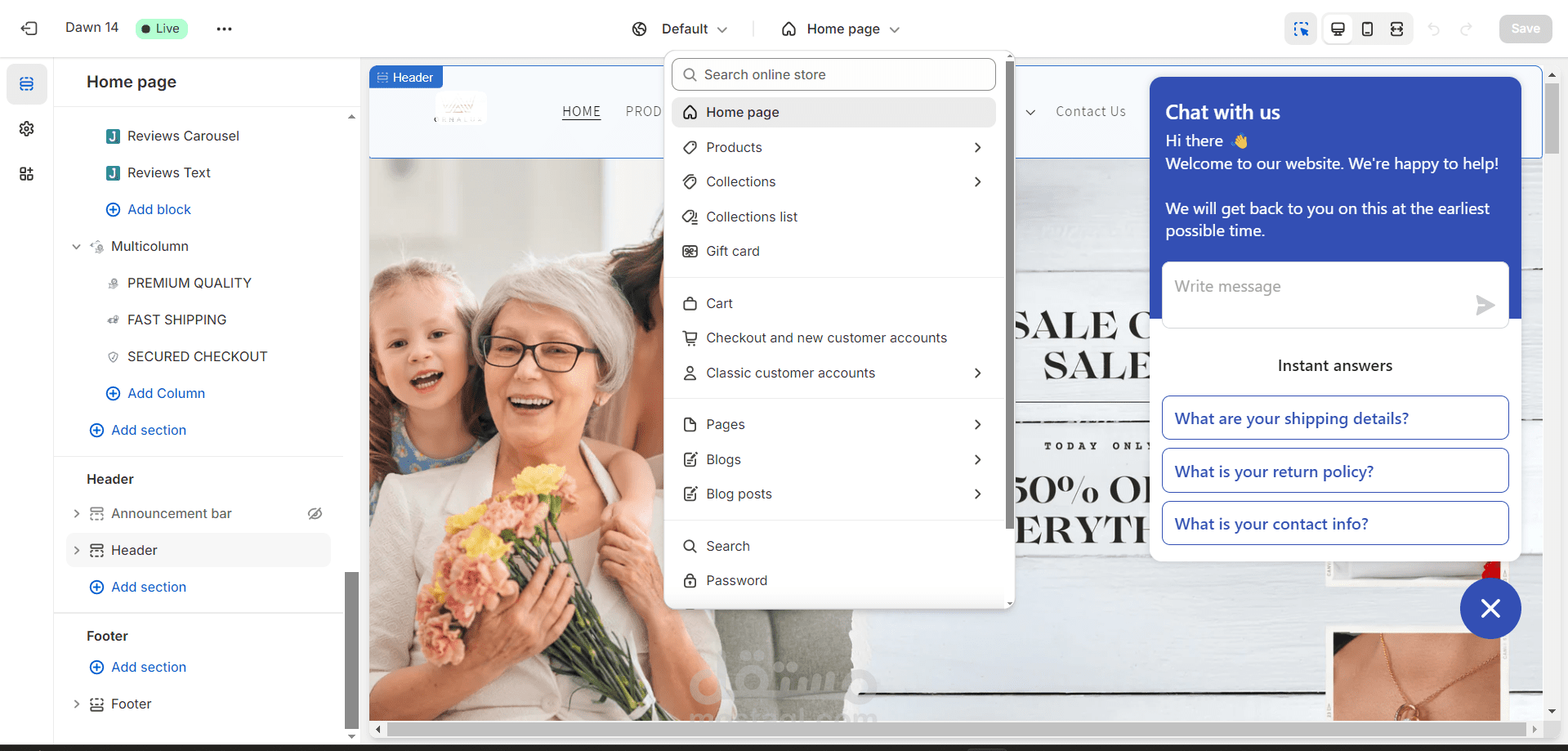
Task: Open Theme settings gear icon
Action: [x=27, y=129]
